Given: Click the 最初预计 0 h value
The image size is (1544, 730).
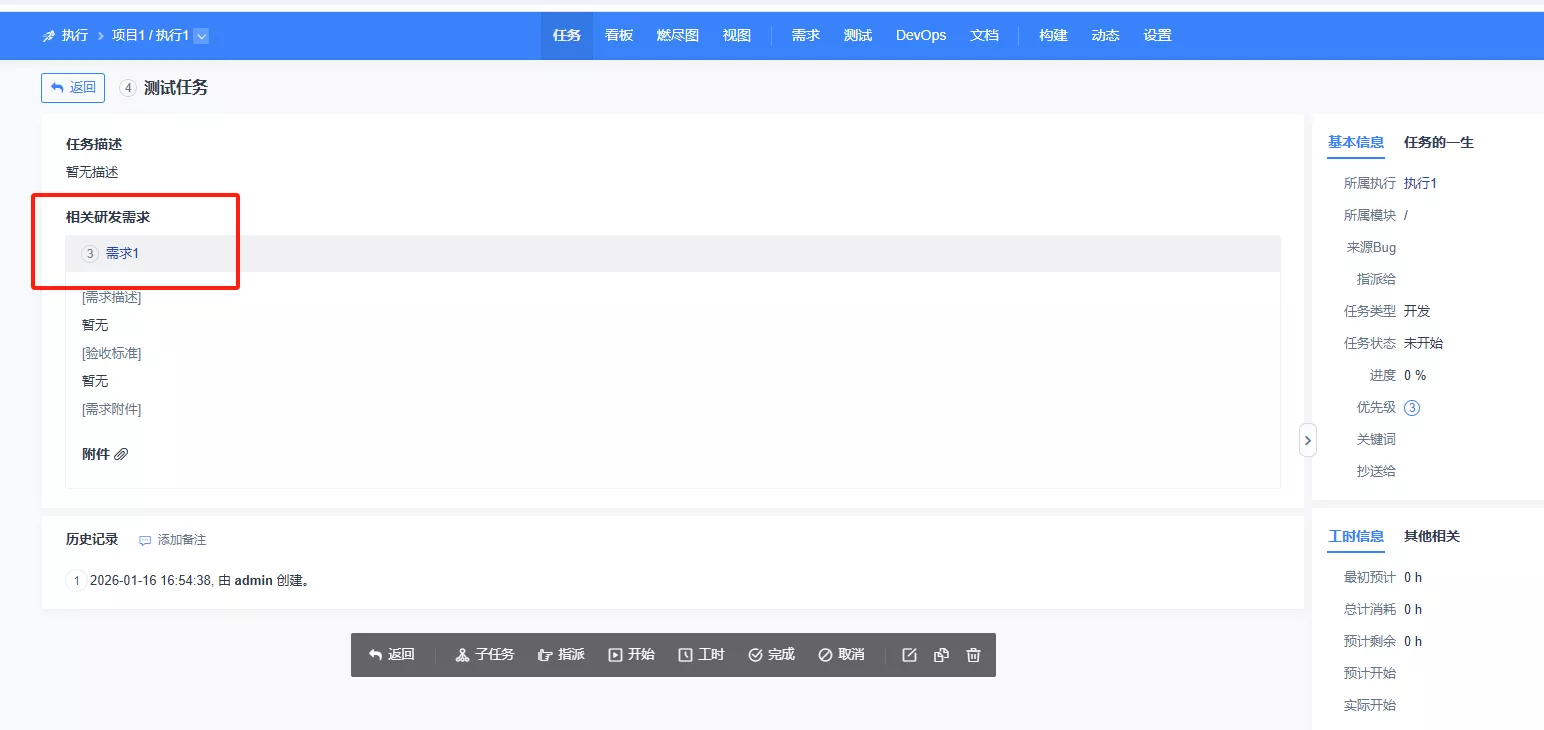Looking at the screenshot, I should (1413, 577).
